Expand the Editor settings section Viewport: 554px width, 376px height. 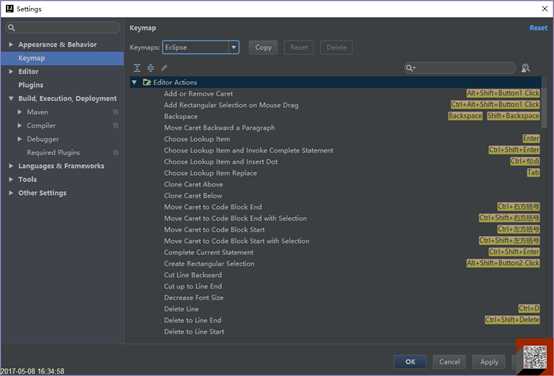coord(11,71)
